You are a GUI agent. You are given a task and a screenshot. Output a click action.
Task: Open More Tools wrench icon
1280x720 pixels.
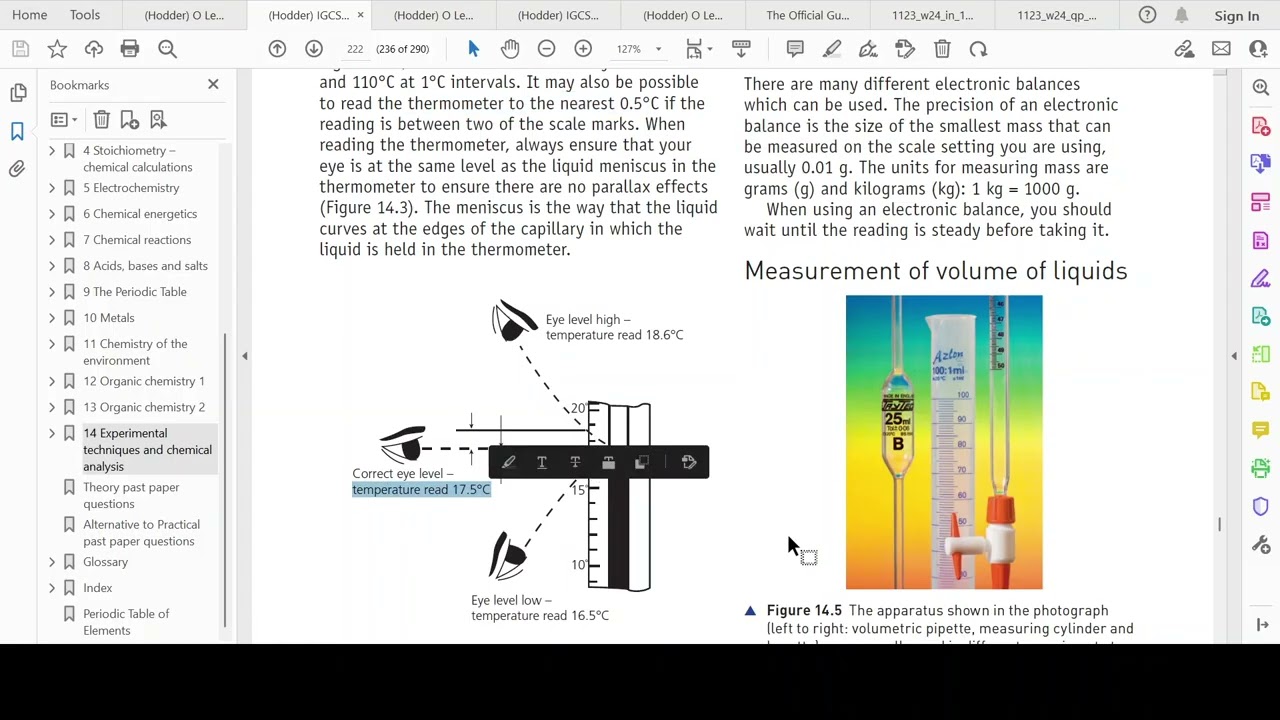coord(1260,545)
